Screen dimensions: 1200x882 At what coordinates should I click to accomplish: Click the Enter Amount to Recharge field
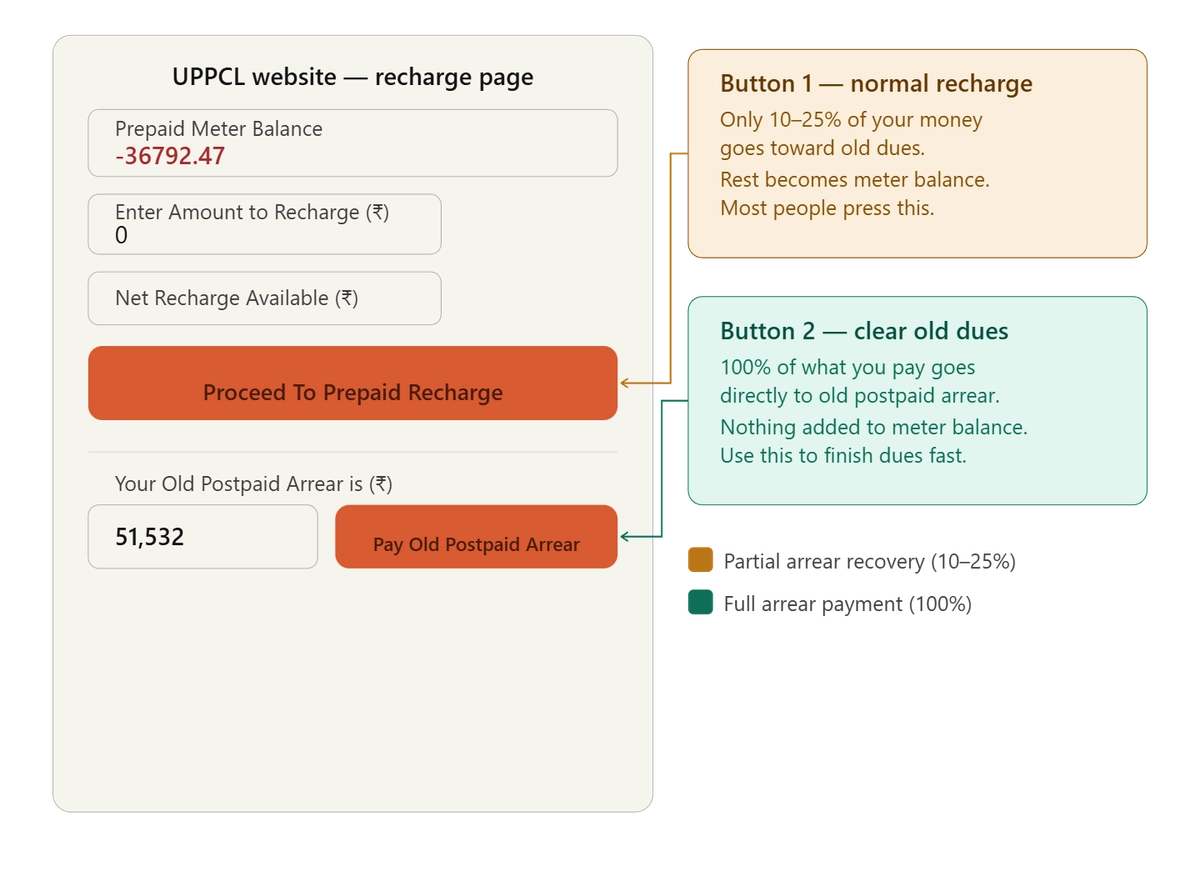click(264, 224)
